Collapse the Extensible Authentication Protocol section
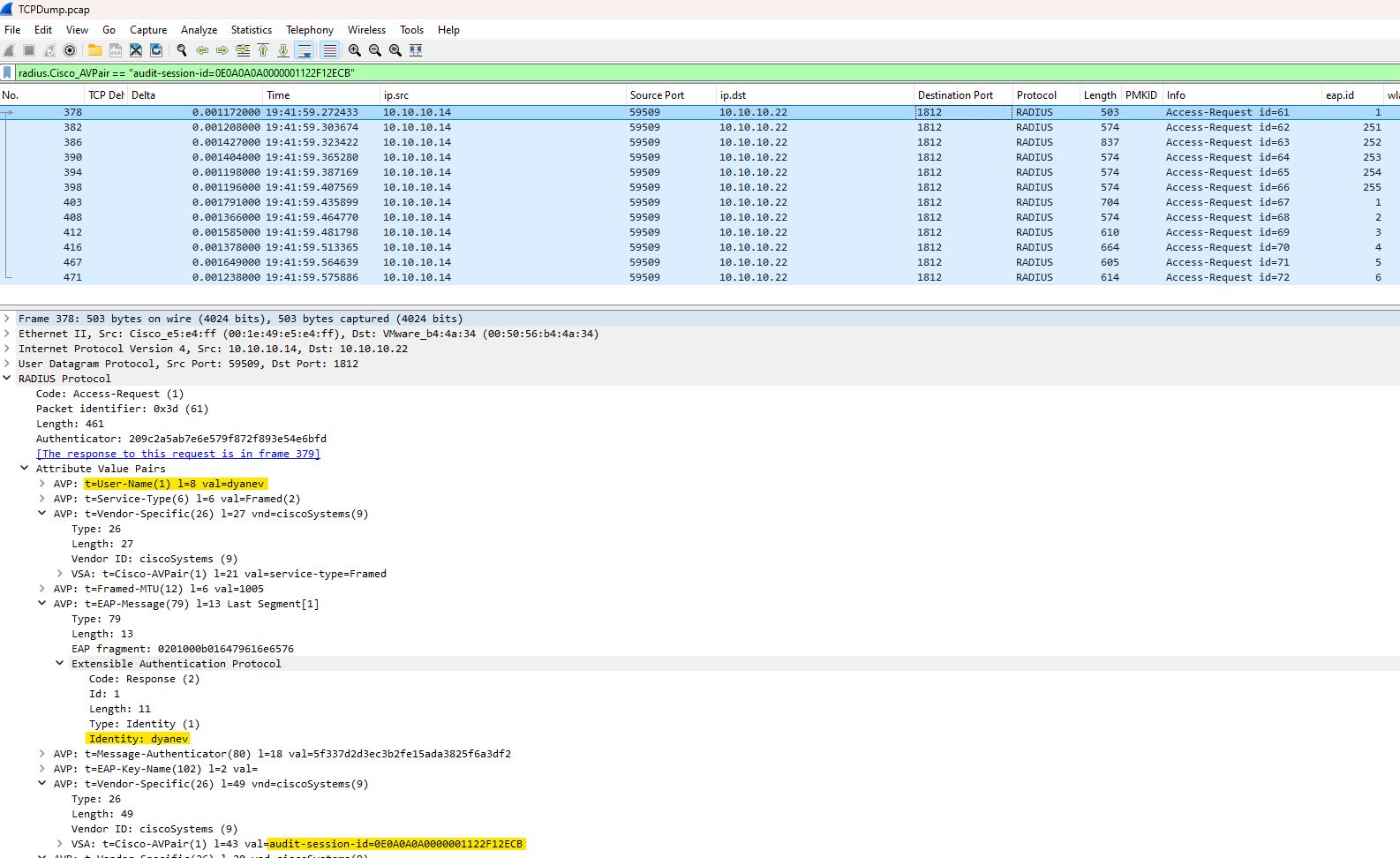Screen dimensions: 1400x858 [x=59, y=664]
